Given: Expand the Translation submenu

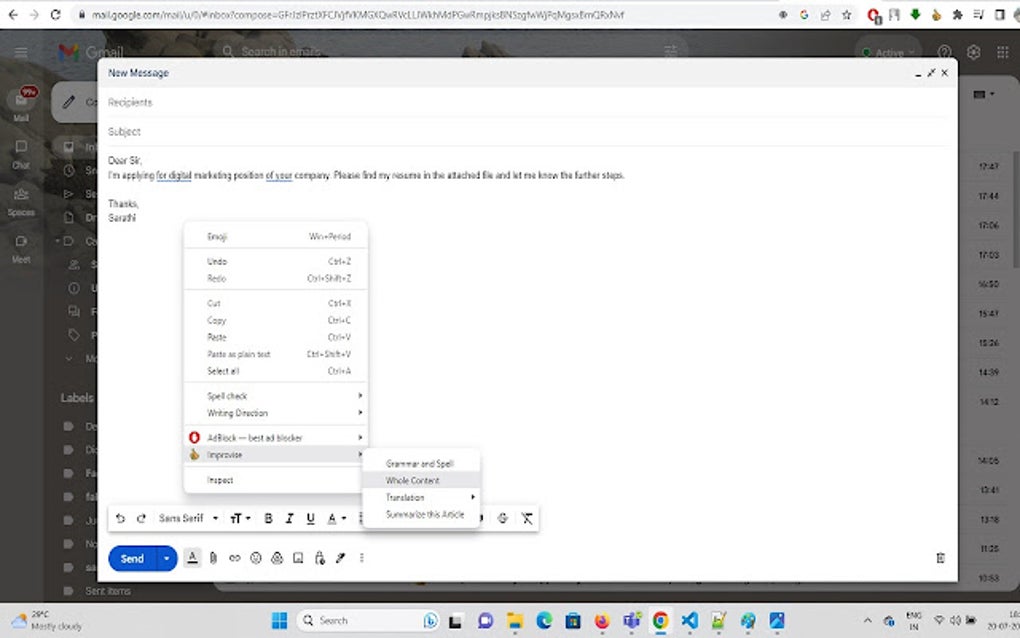Looking at the screenshot, I should (416, 497).
